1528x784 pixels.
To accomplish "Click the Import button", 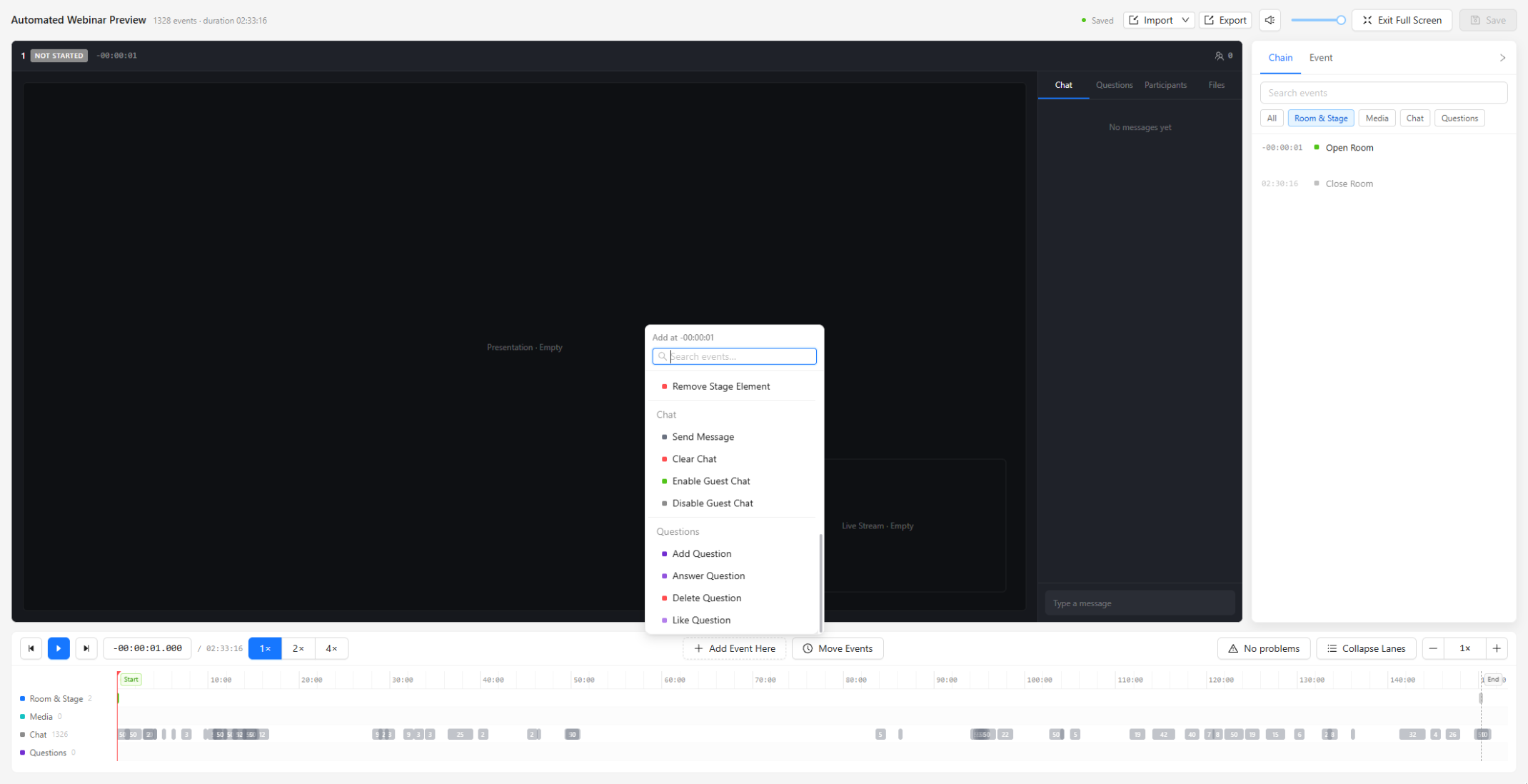I will point(1151,20).
